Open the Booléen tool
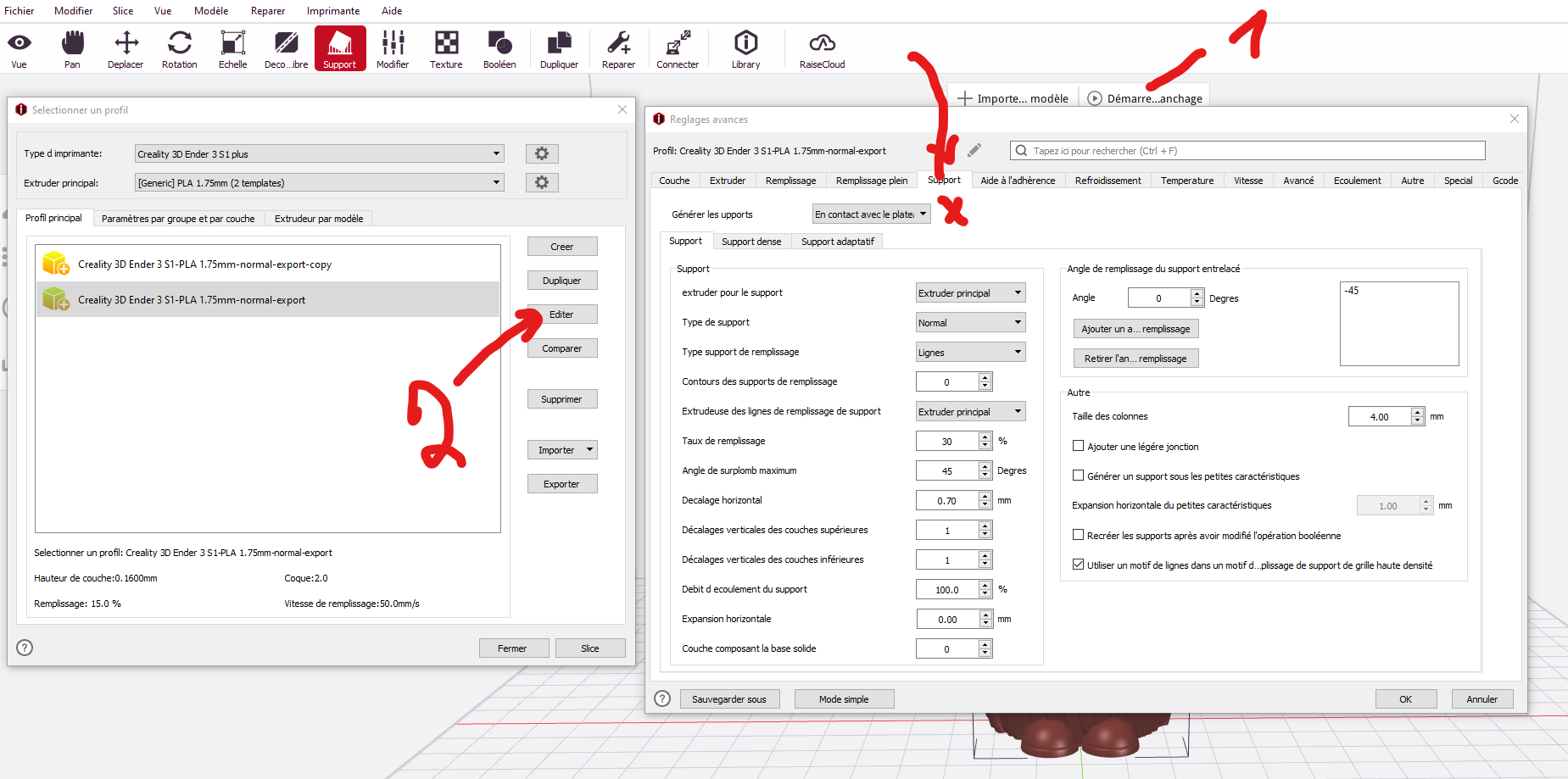This screenshot has width=1568, height=779. point(499,49)
